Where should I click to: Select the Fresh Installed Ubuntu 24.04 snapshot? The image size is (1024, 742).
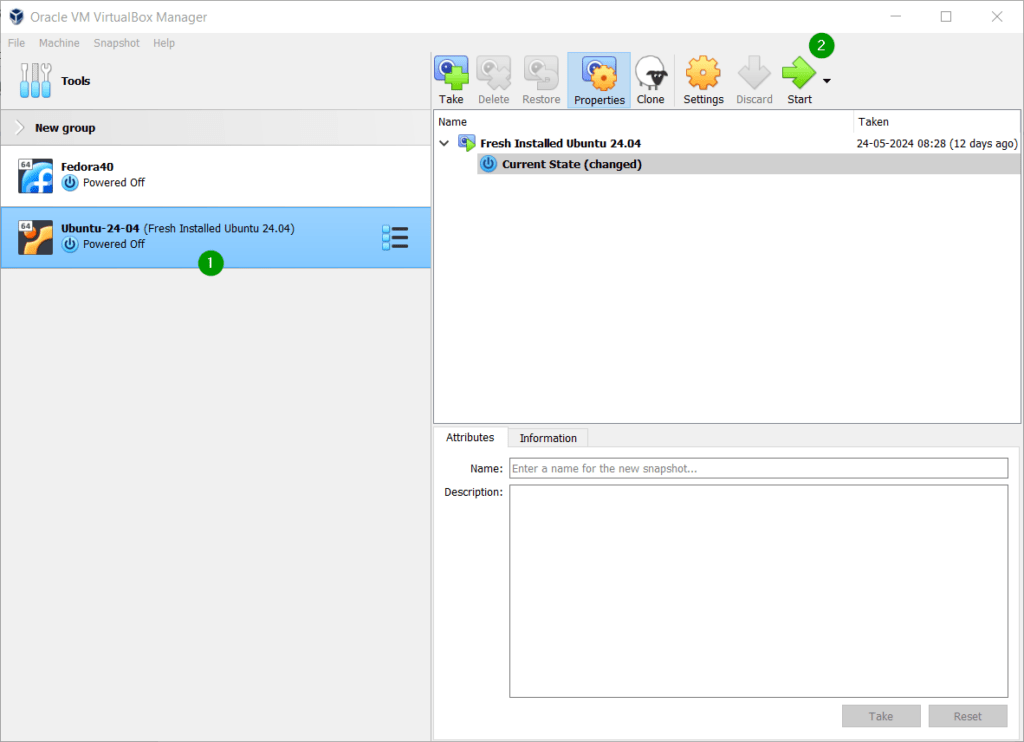(x=560, y=143)
